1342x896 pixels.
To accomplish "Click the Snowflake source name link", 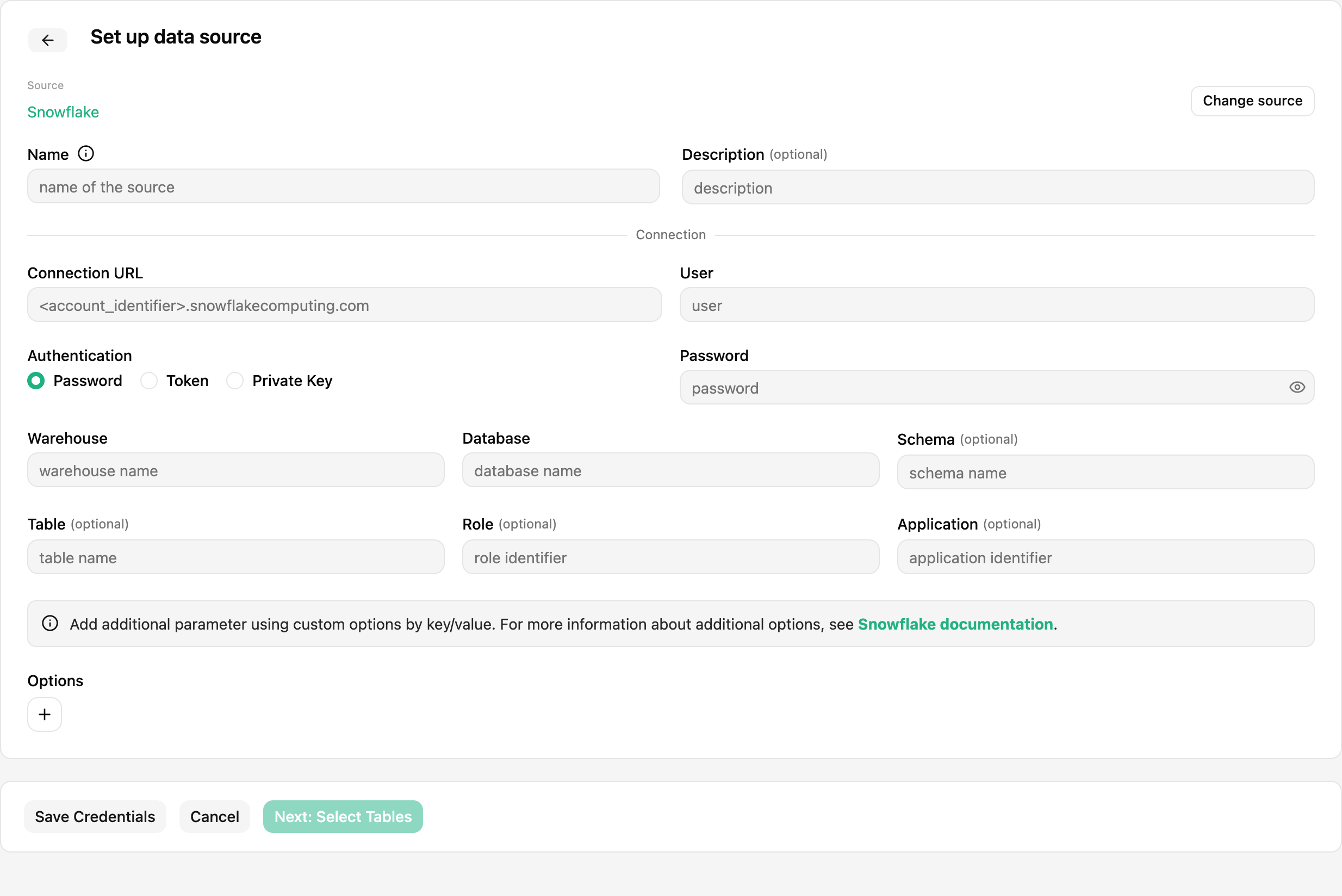I will click(63, 112).
